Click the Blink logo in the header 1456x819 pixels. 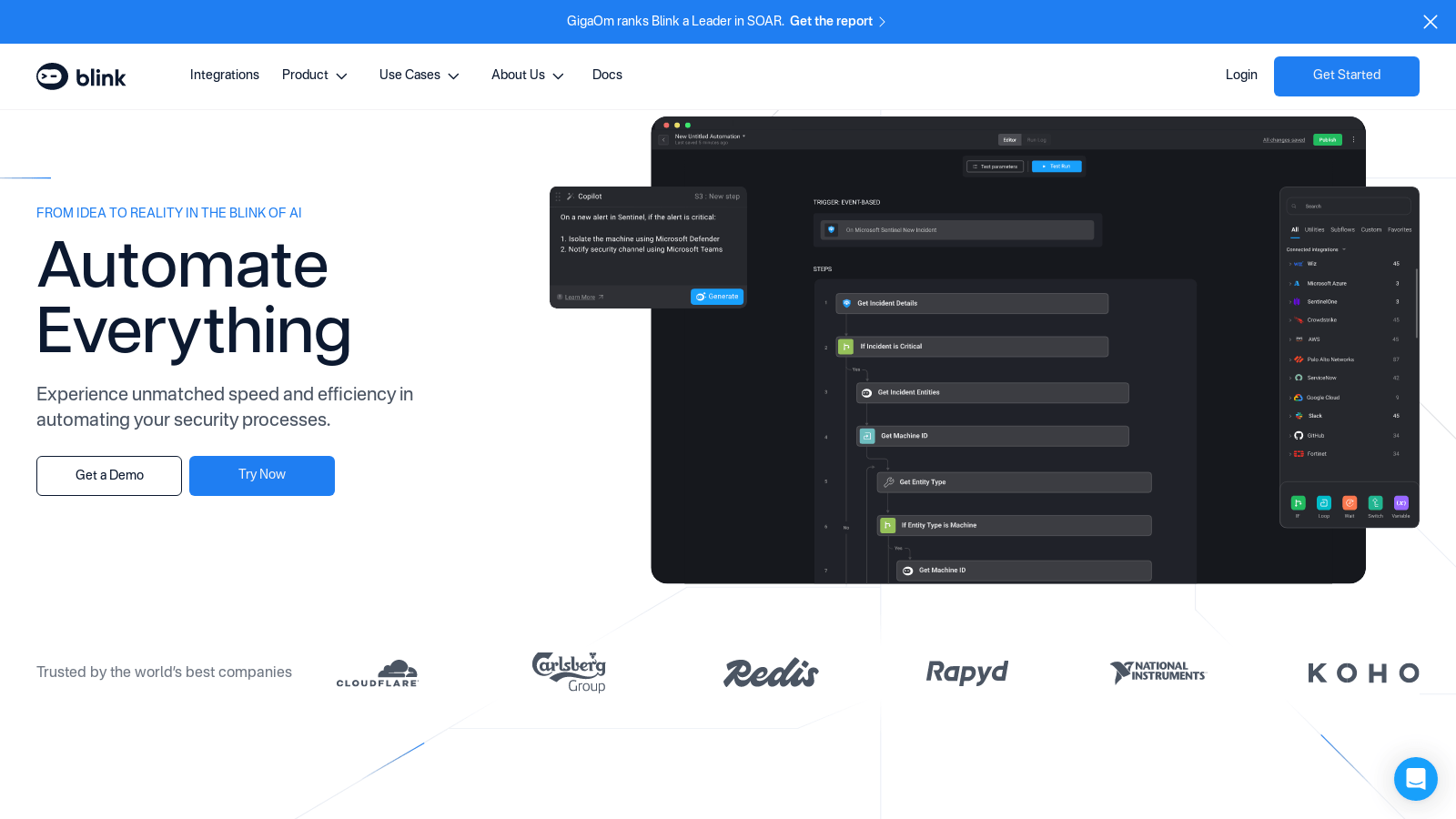[x=81, y=76]
